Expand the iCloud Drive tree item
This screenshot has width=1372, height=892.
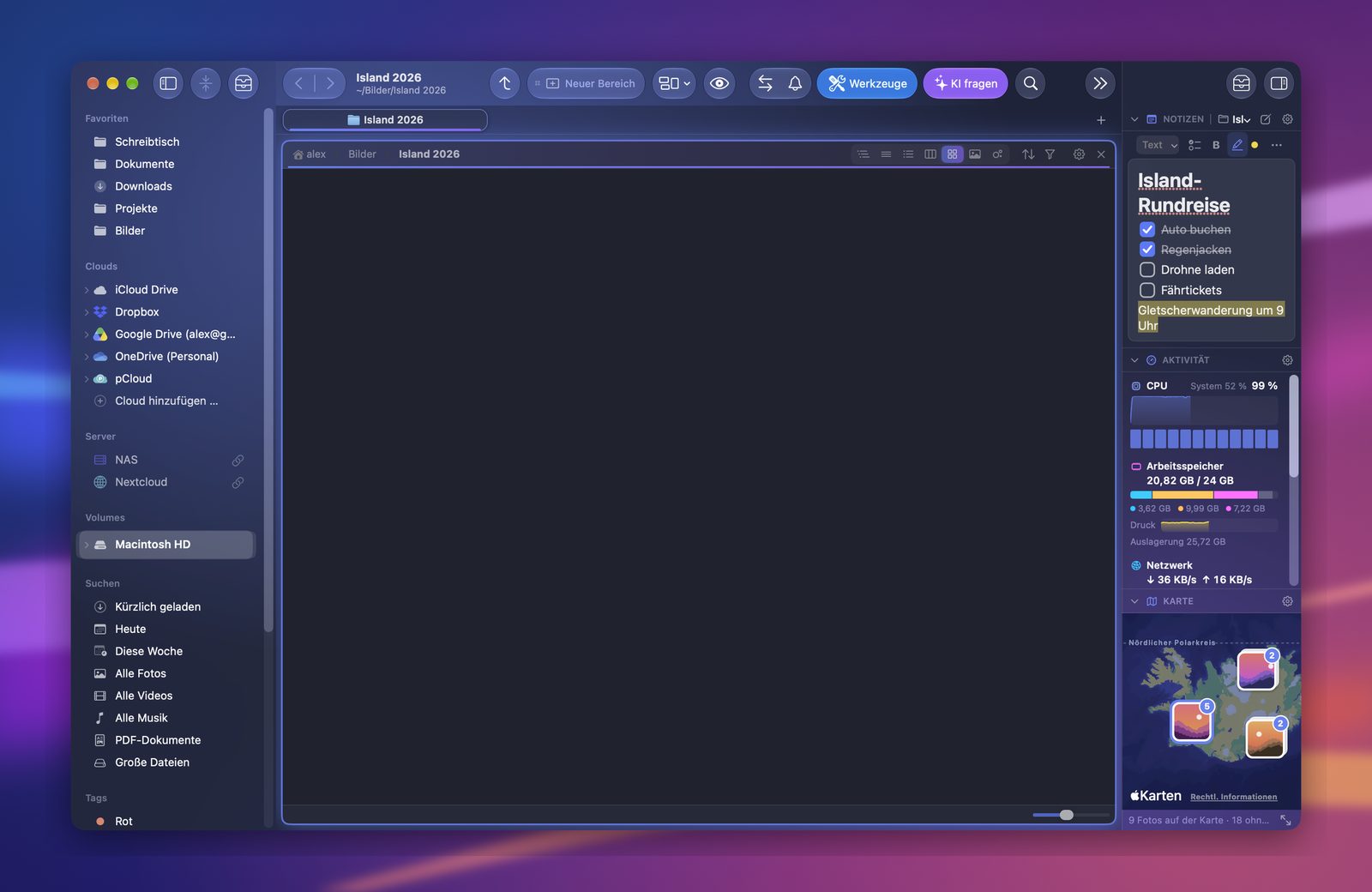[x=87, y=290]
